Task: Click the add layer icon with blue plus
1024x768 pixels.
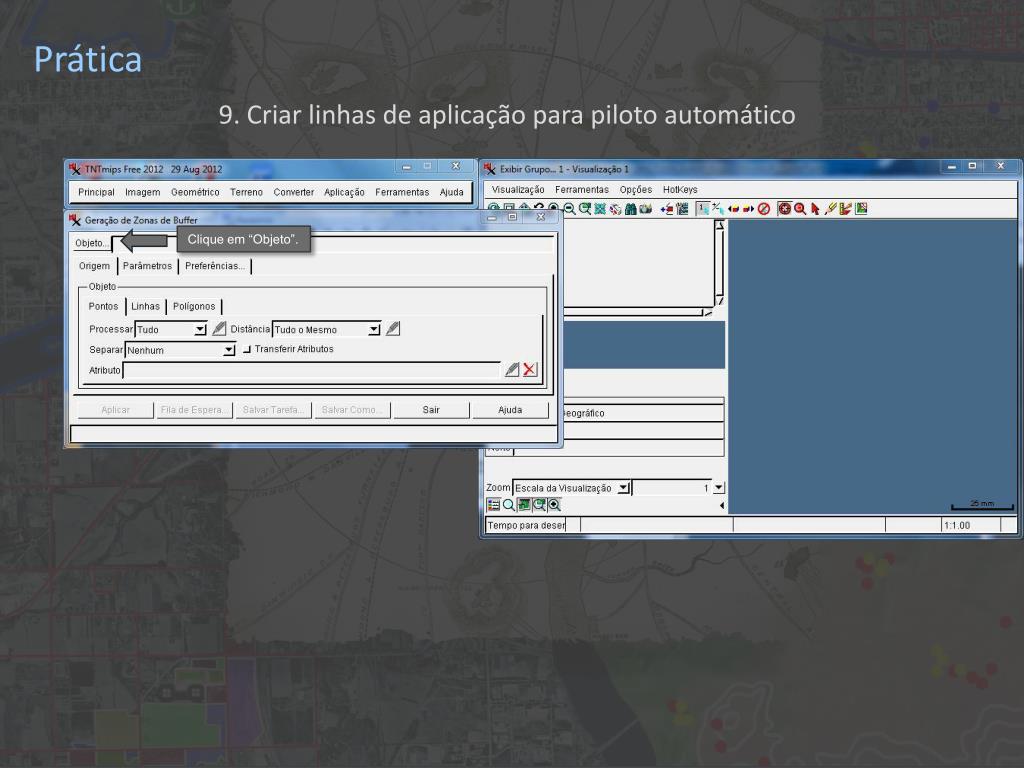Action: pos(667,209)
